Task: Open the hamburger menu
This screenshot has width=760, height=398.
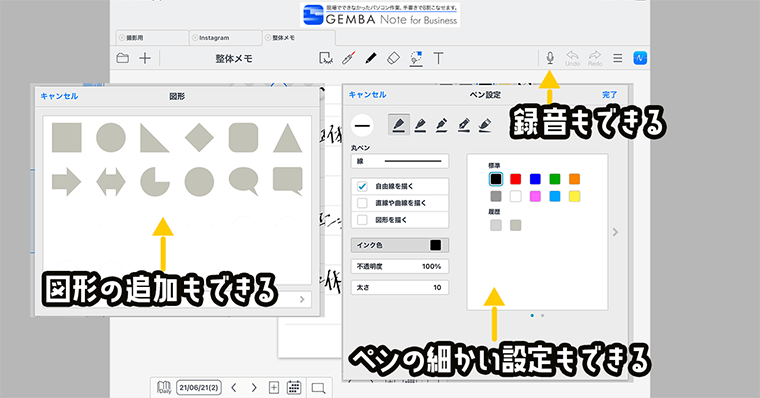Action: point(618,58)
